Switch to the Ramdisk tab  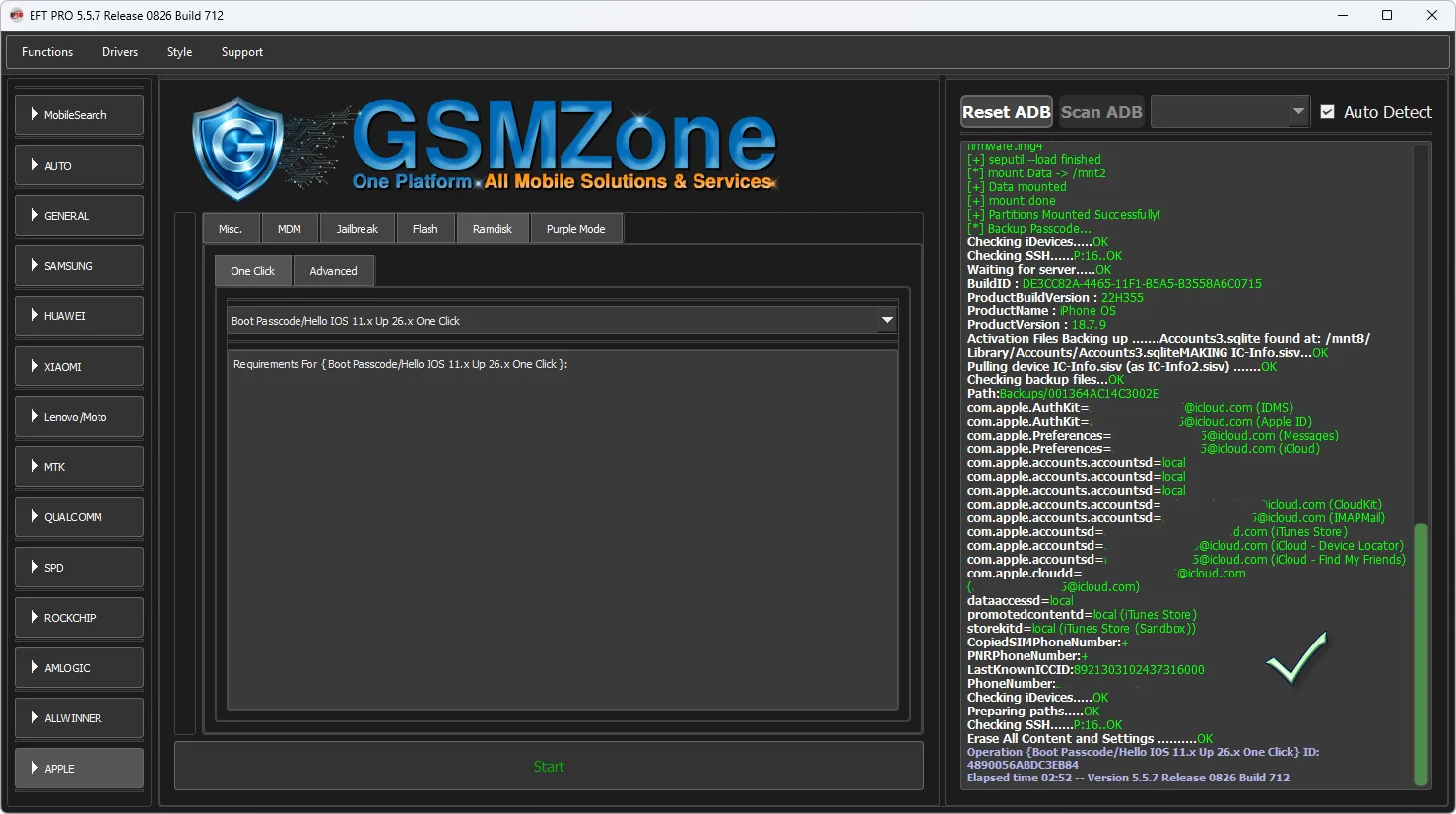tap(493, 229)
